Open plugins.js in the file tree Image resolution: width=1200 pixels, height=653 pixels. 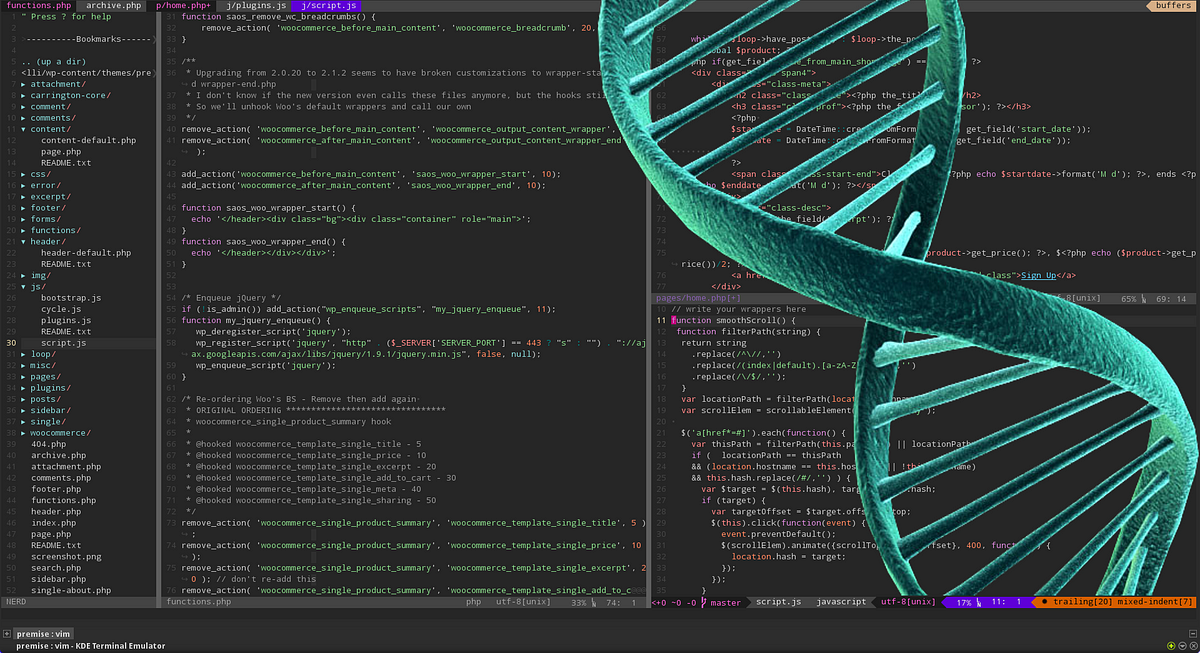(x=66, y=320)
